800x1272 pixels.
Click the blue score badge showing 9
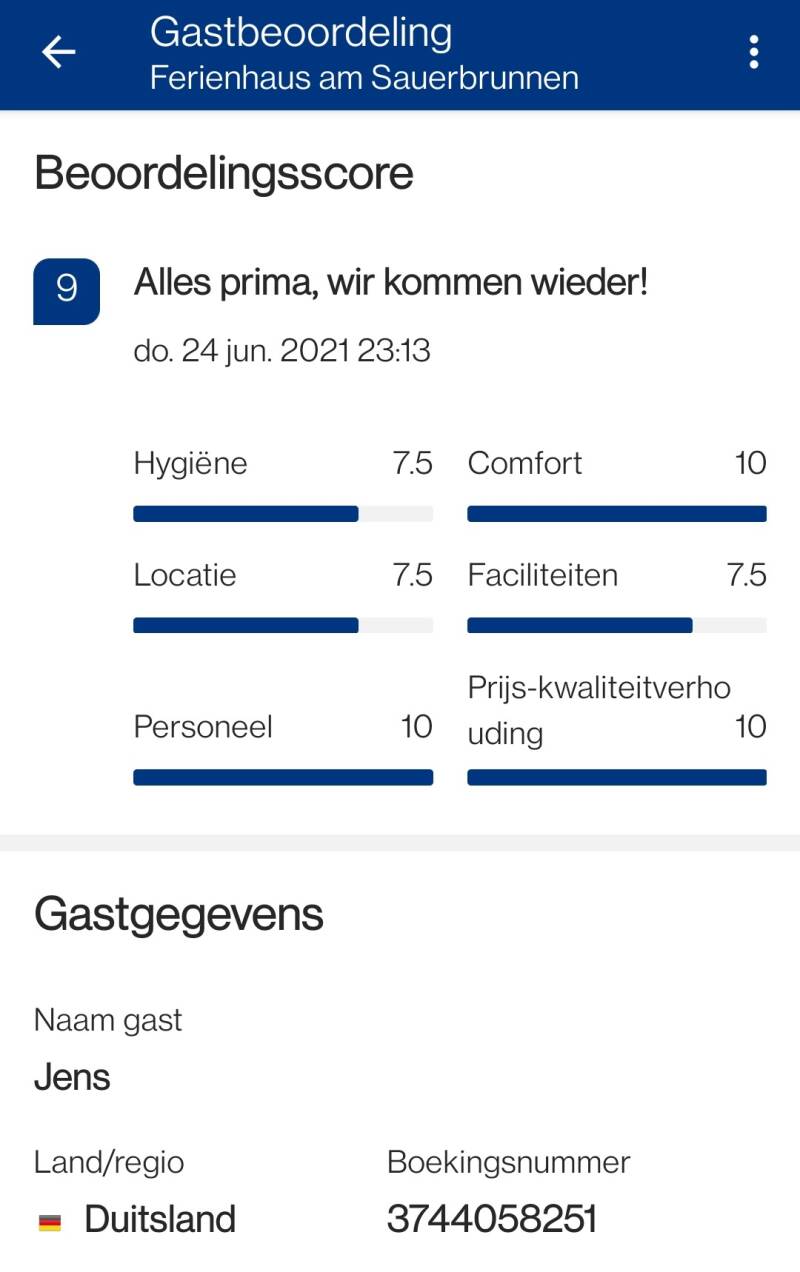66,291
